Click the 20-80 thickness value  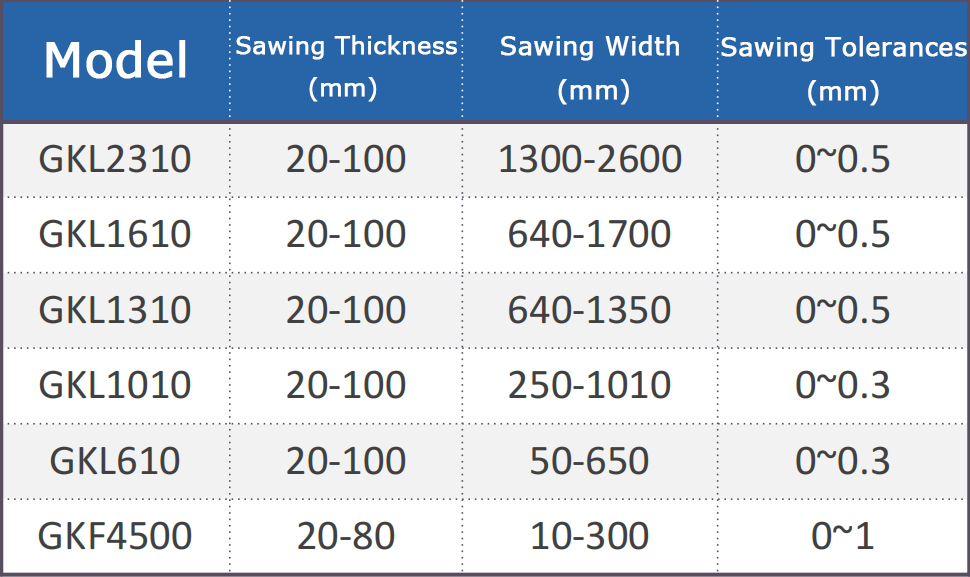pos(346,536)
